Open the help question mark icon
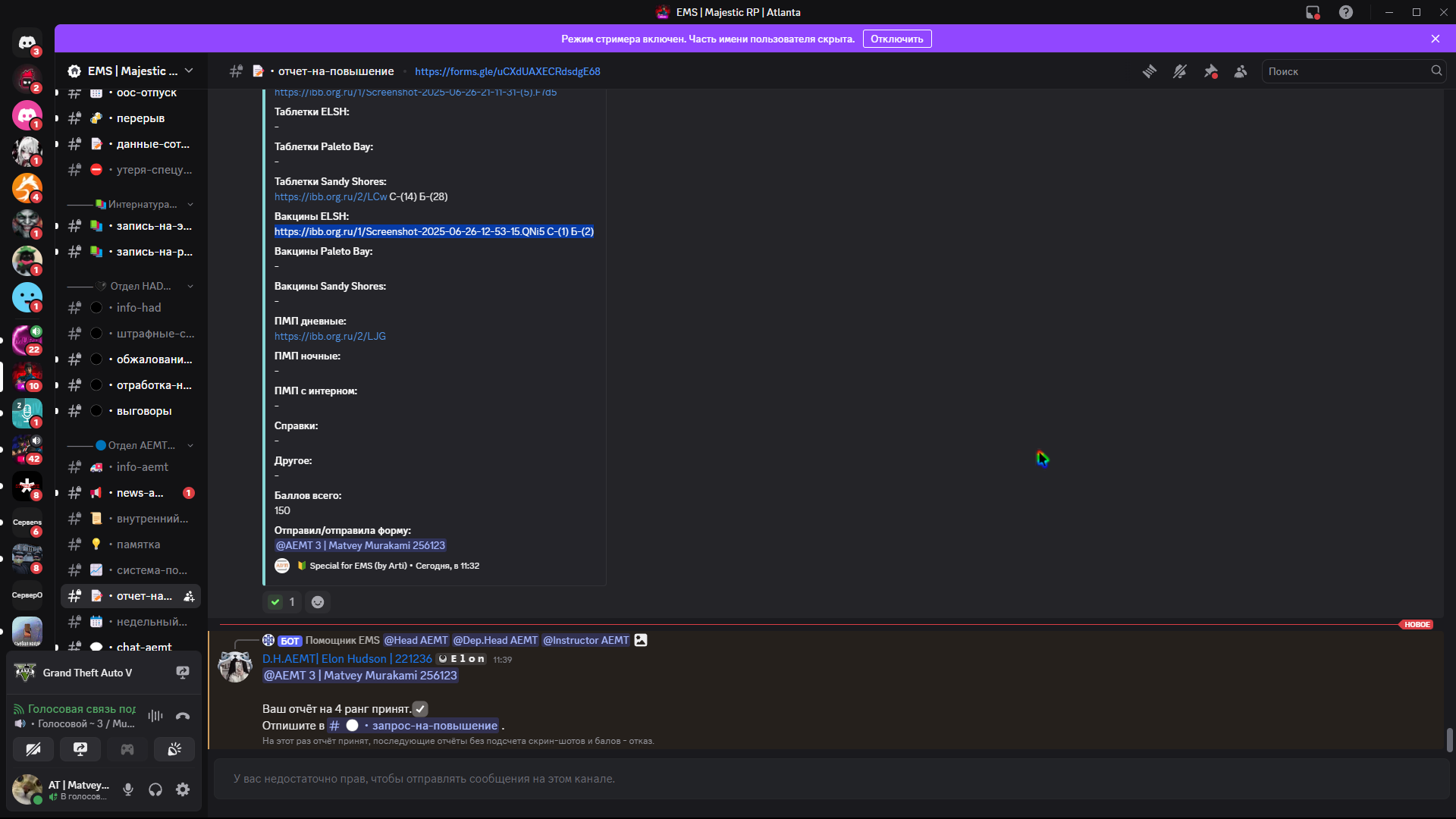This screenshot has width=1456, height=819. [1346, 12]
